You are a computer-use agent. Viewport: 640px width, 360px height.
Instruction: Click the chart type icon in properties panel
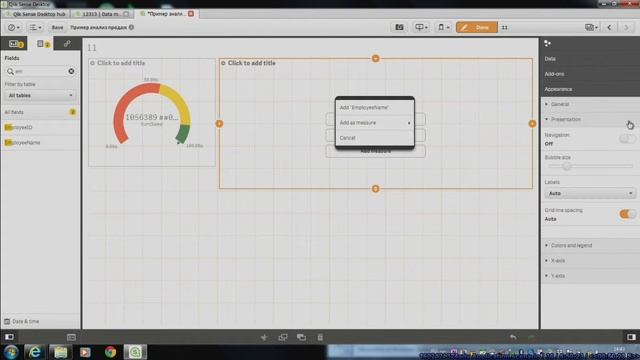tap(548, 43)
